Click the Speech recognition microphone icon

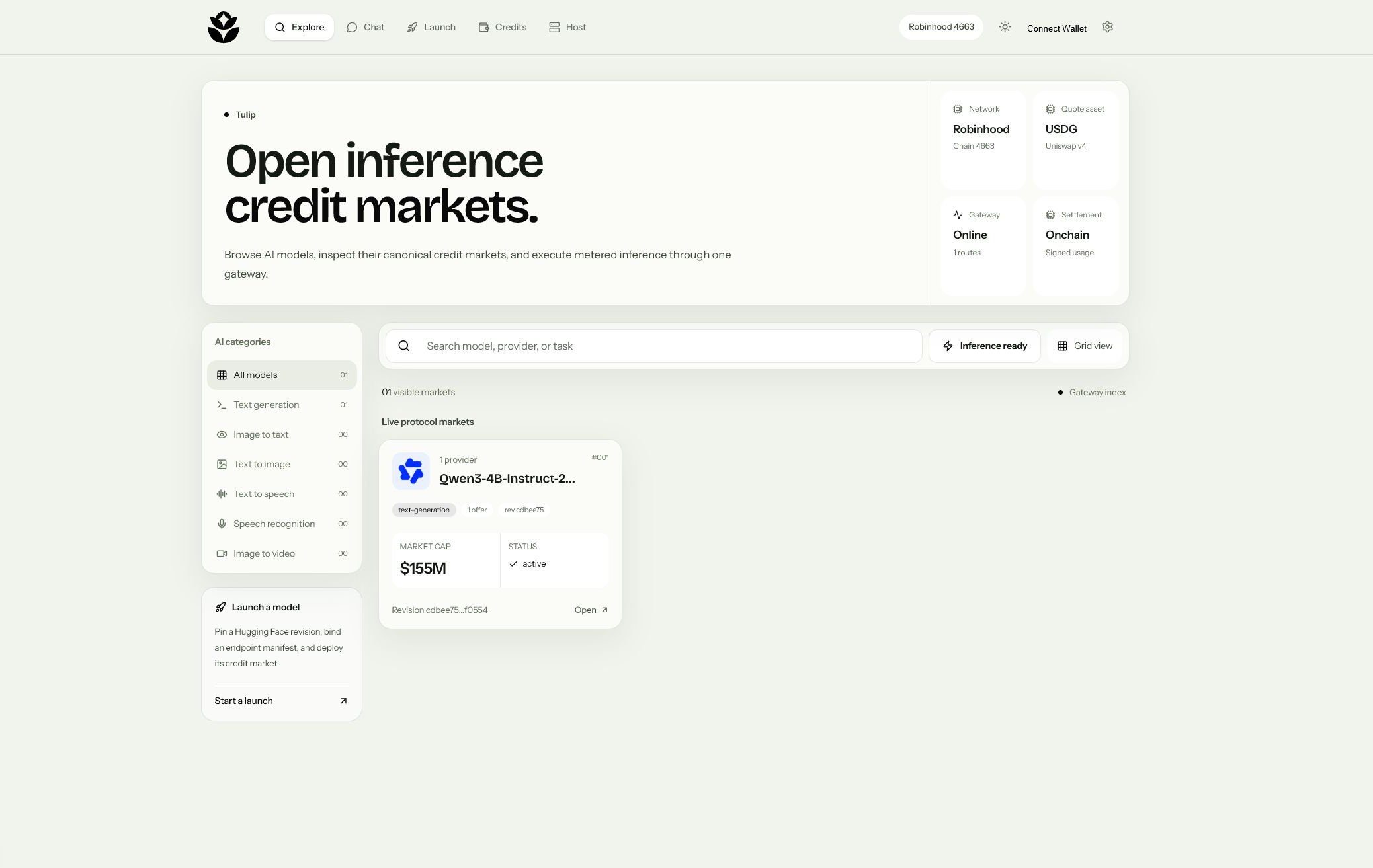(x=222, y=524)
